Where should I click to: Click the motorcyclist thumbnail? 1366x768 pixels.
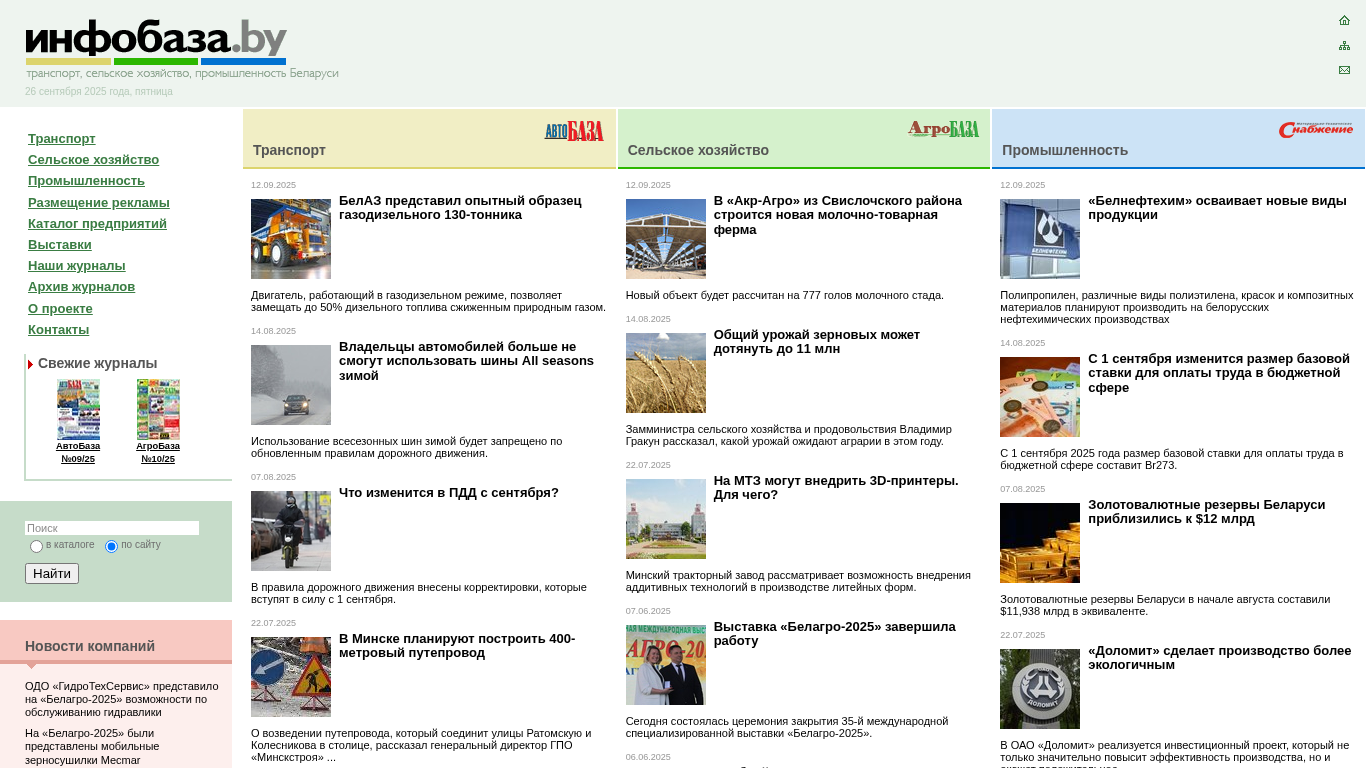click(x=291, y=531)
